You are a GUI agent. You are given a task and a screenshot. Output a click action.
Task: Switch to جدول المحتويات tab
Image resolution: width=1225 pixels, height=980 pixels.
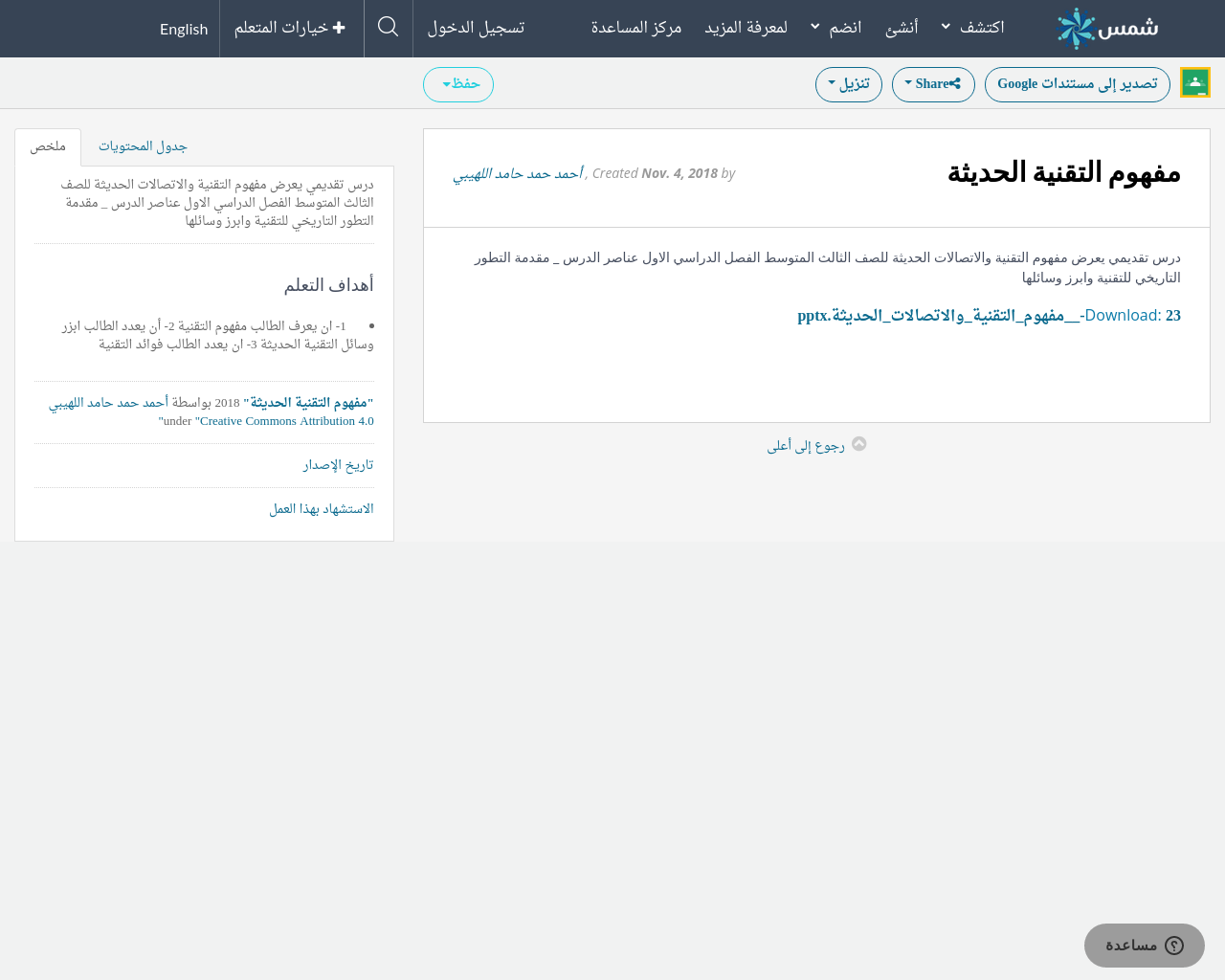[143, 146]
